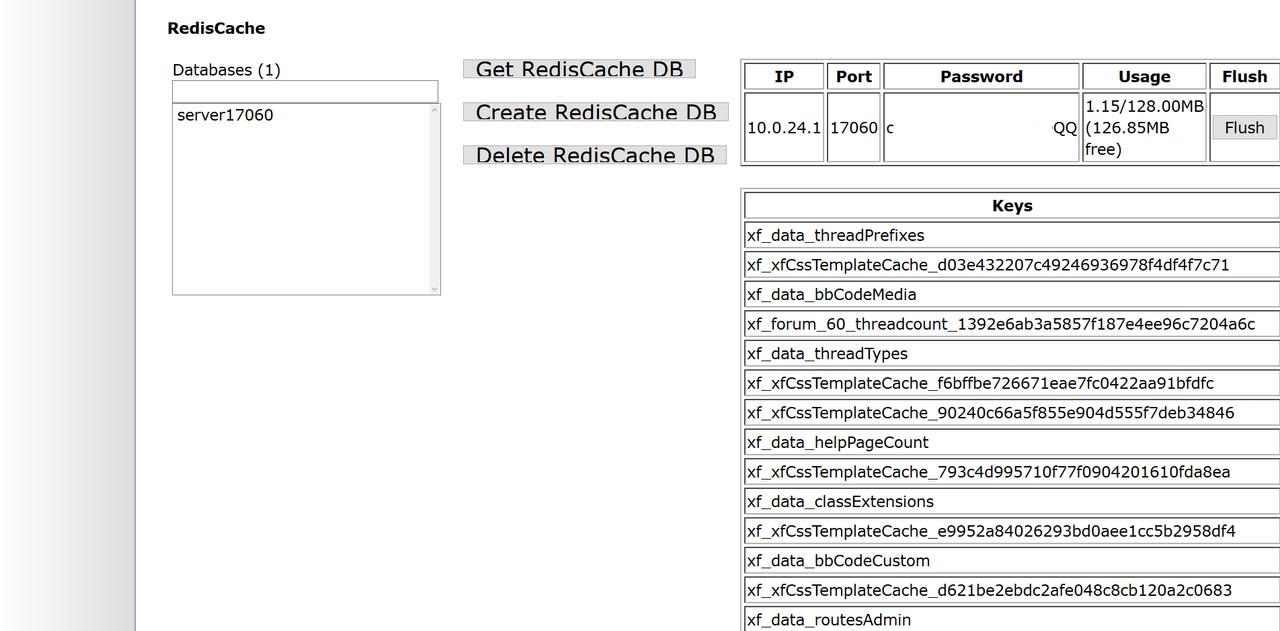
Task: Click the Databases (1) label
Action: (x=227, y=70)
